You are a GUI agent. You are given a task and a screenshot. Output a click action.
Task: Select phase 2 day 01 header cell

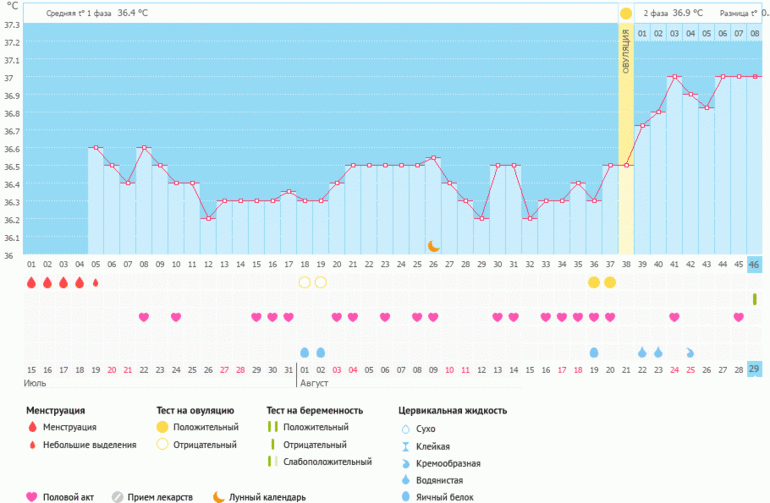pos(642,34)
